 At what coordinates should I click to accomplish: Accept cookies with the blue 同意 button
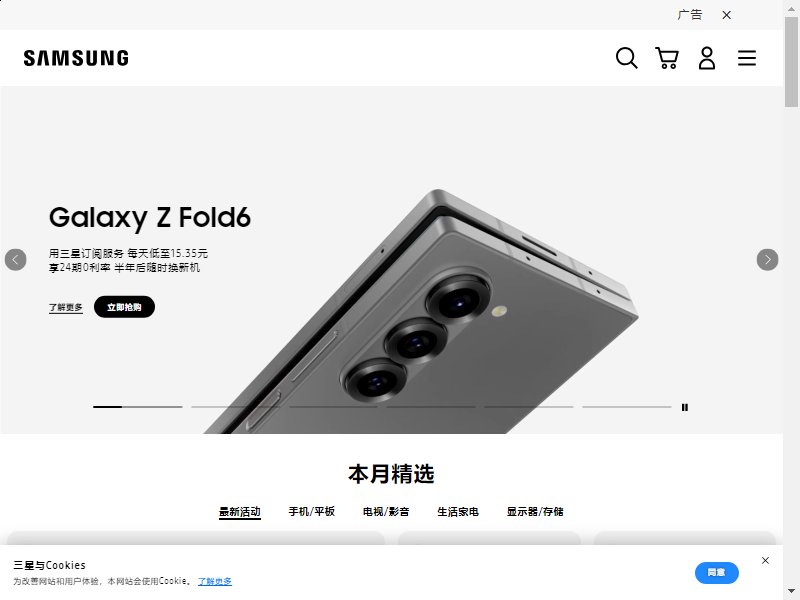tap(716, 573)
